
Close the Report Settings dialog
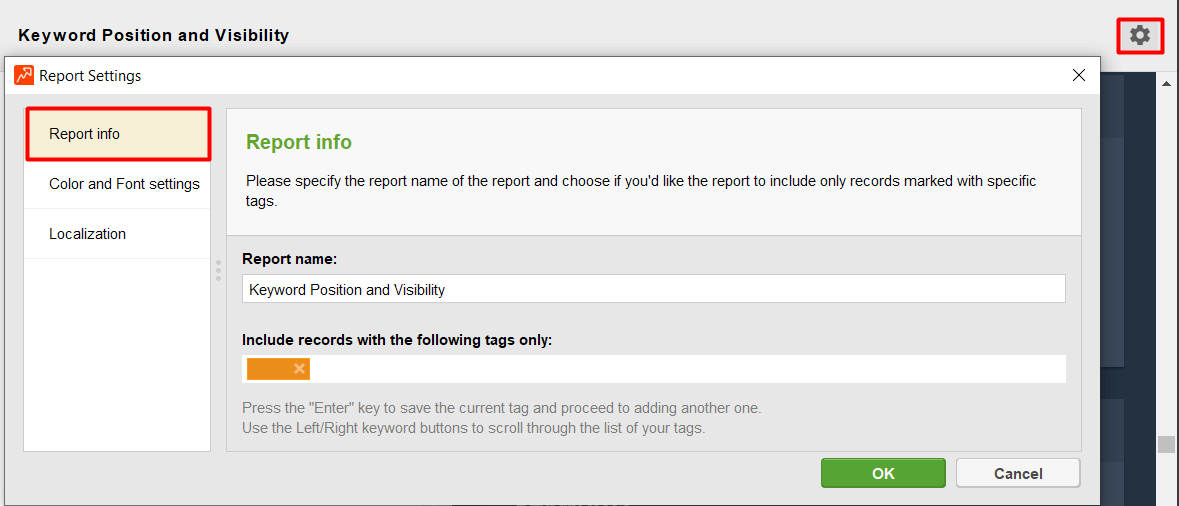coord(1078,75)
